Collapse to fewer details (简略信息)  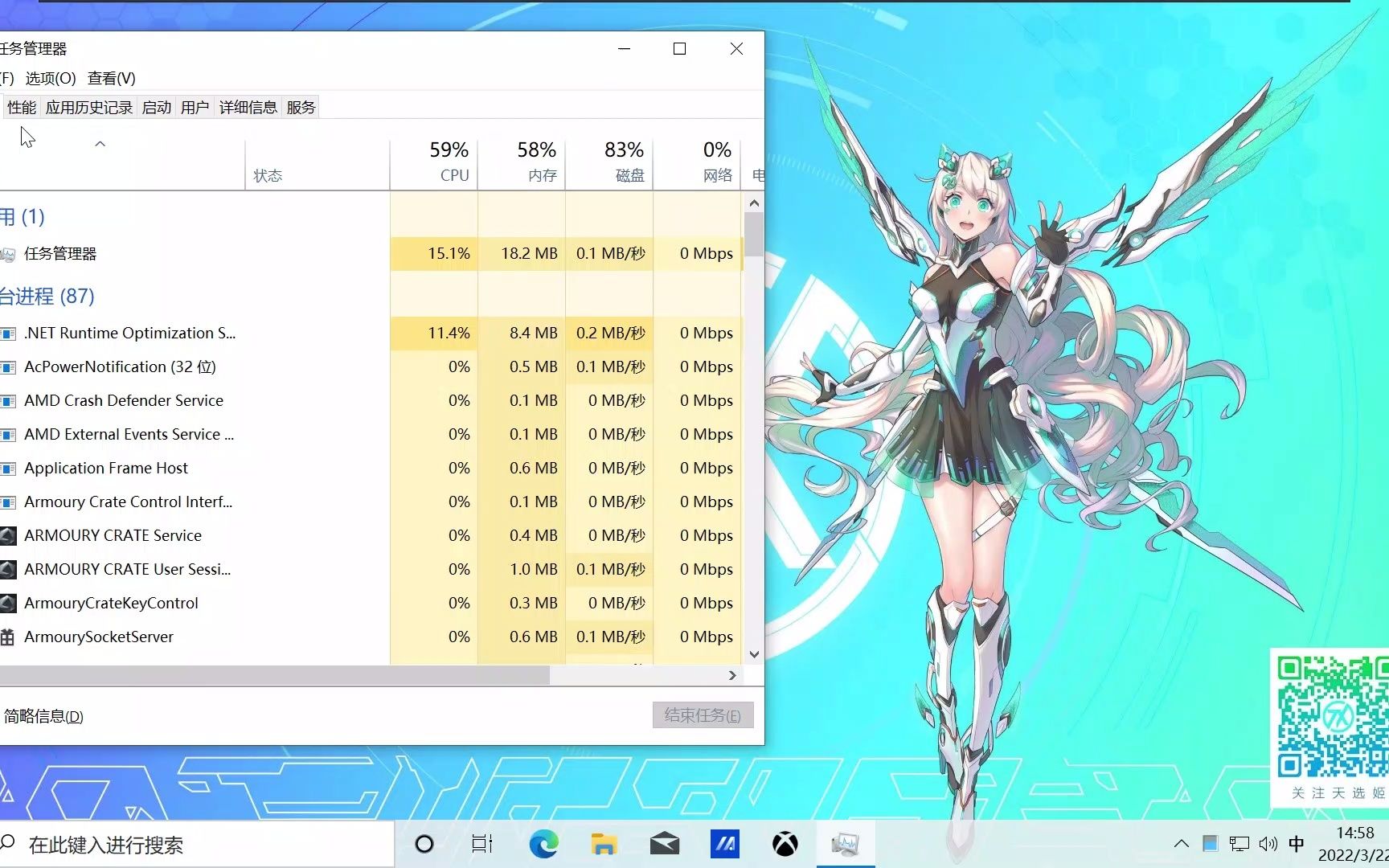point(43,716)
